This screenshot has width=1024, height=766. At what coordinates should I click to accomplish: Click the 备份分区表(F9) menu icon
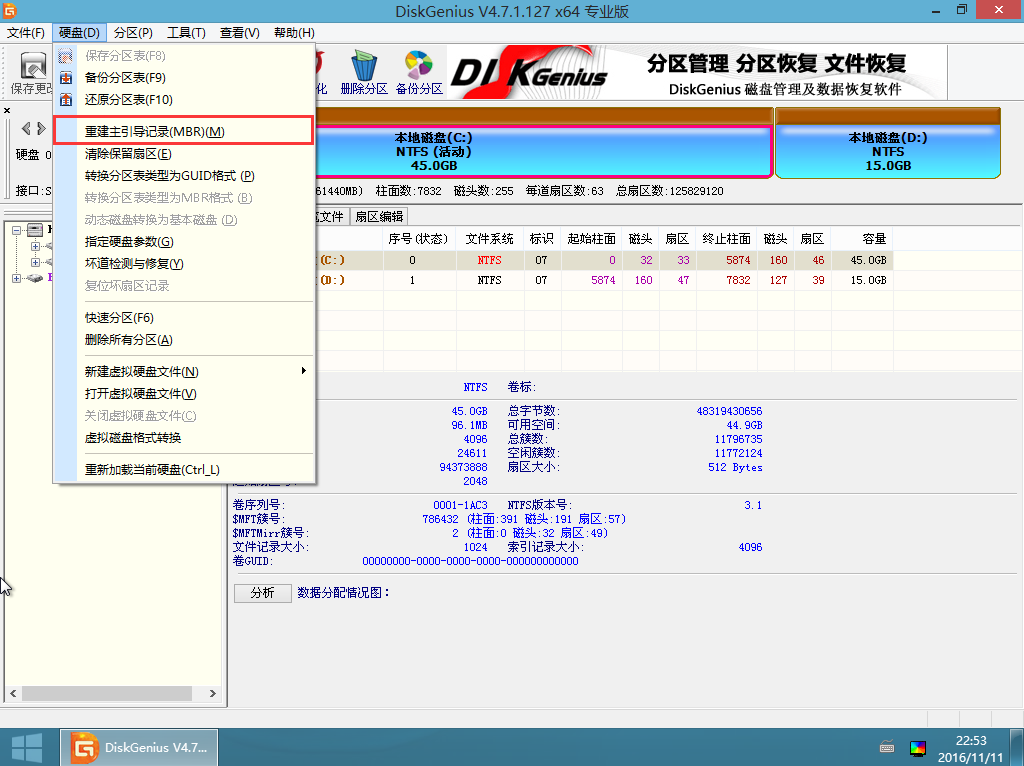(66, 78)
